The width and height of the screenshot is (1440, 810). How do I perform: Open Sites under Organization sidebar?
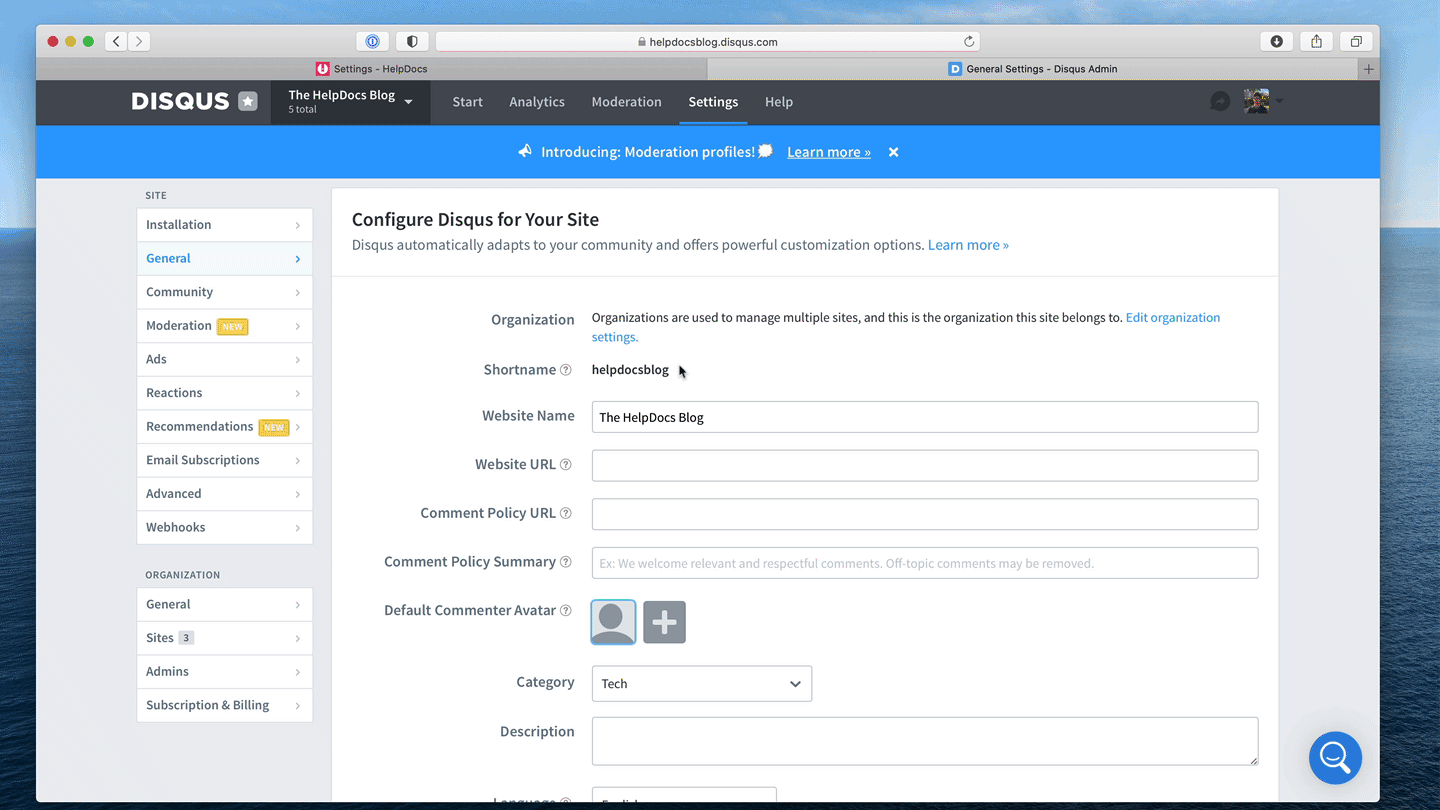(x=224, y=638)
